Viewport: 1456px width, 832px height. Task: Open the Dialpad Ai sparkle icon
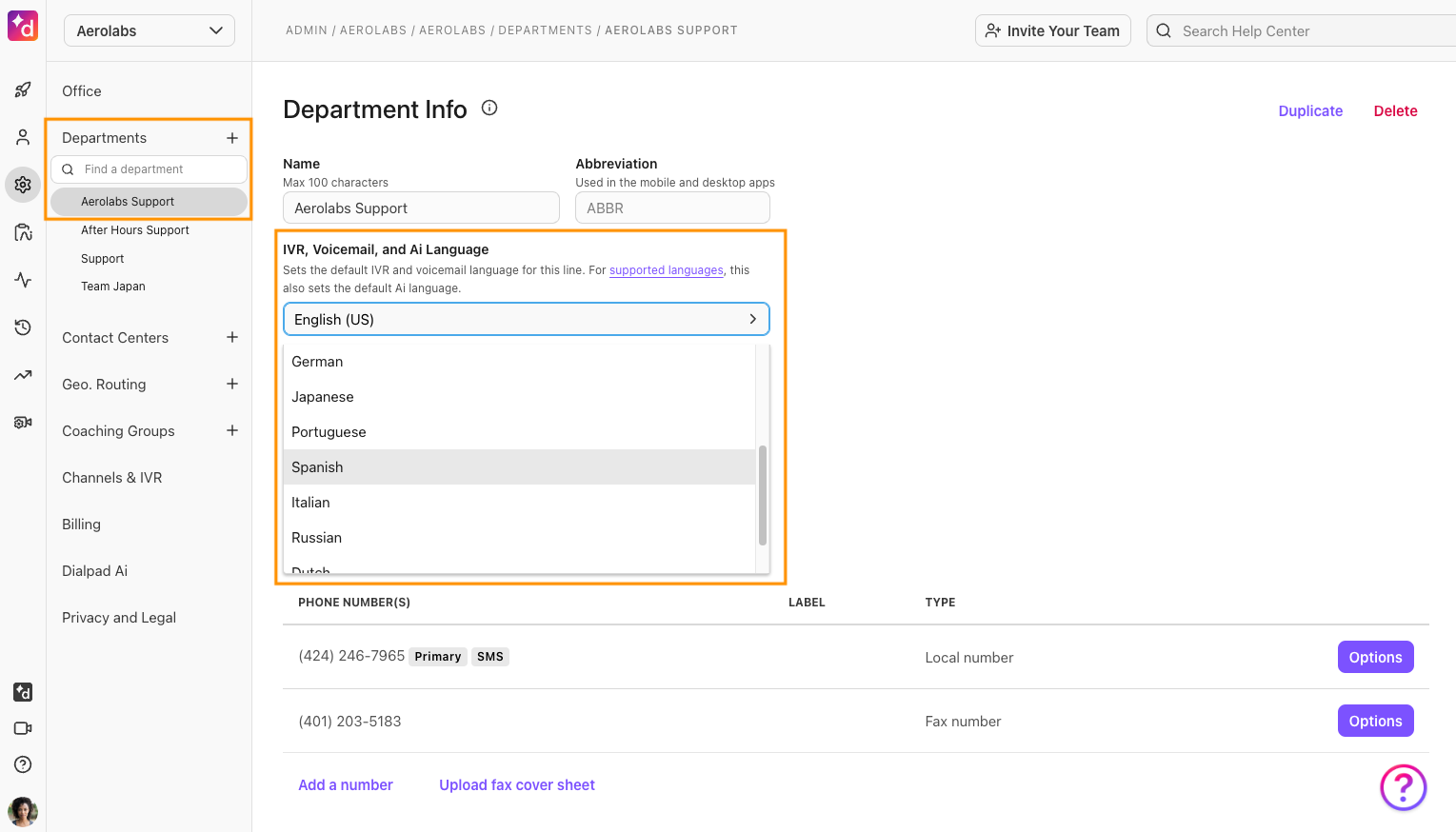tap(23, 692)
